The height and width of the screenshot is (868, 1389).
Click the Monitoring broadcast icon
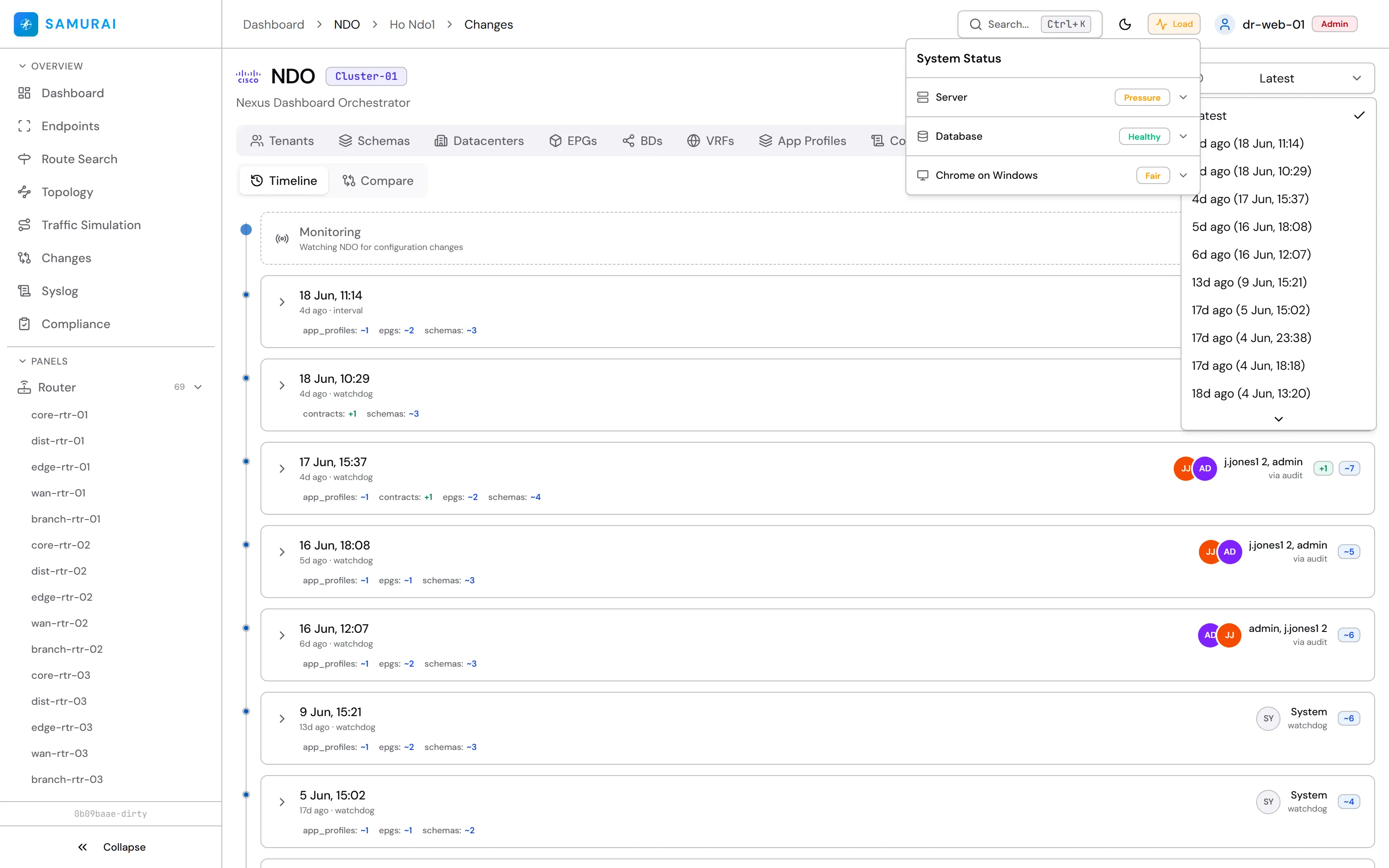click(x=282, y=239)
